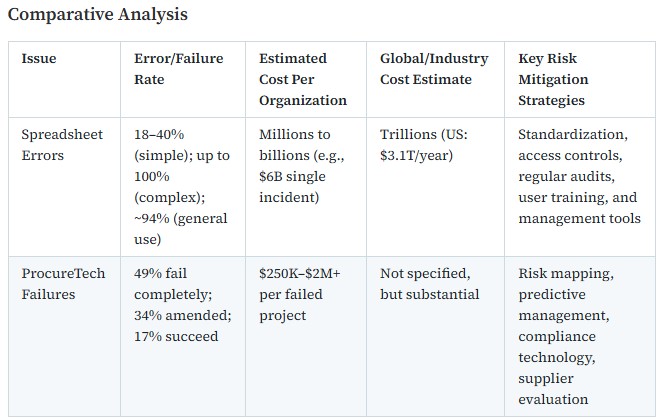Select the $250K–$2M+ per failed project cell

297,294
